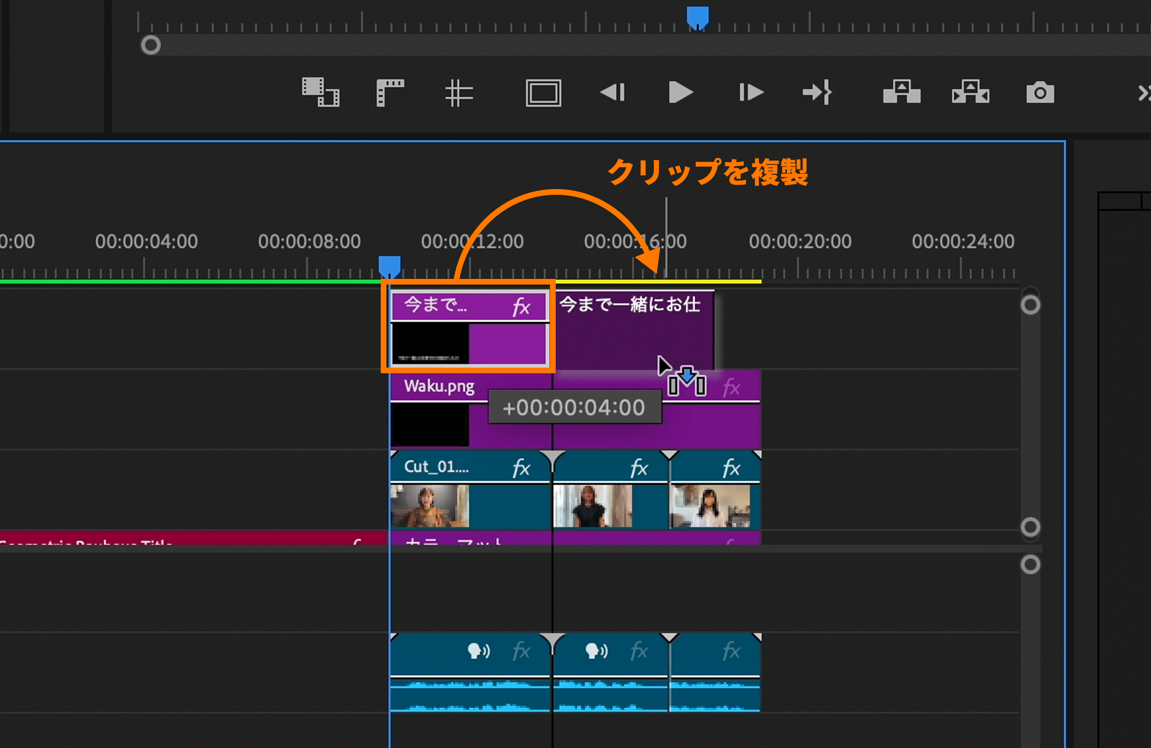Select the second audio clip

click(611, 672)
